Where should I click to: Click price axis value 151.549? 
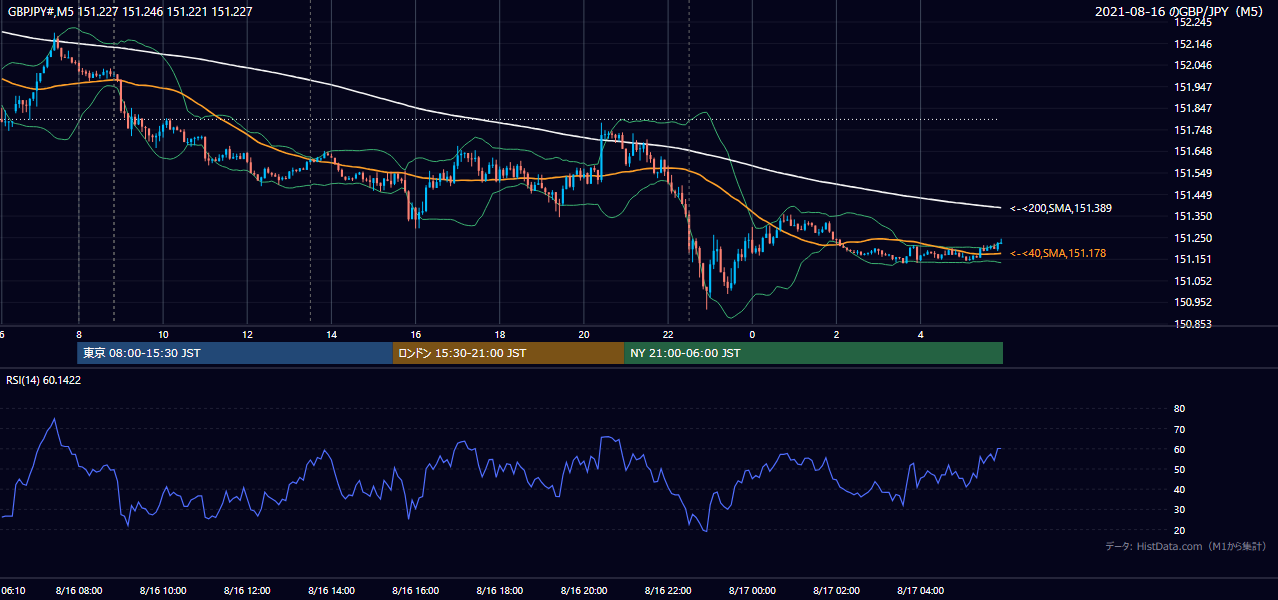1192,173
